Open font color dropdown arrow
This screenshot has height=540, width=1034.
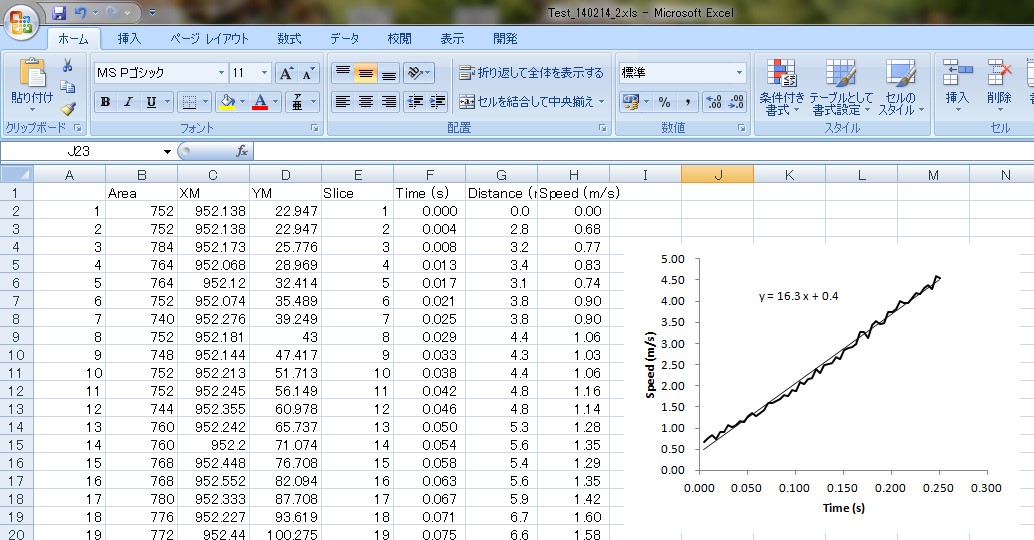tap(276, 102)
